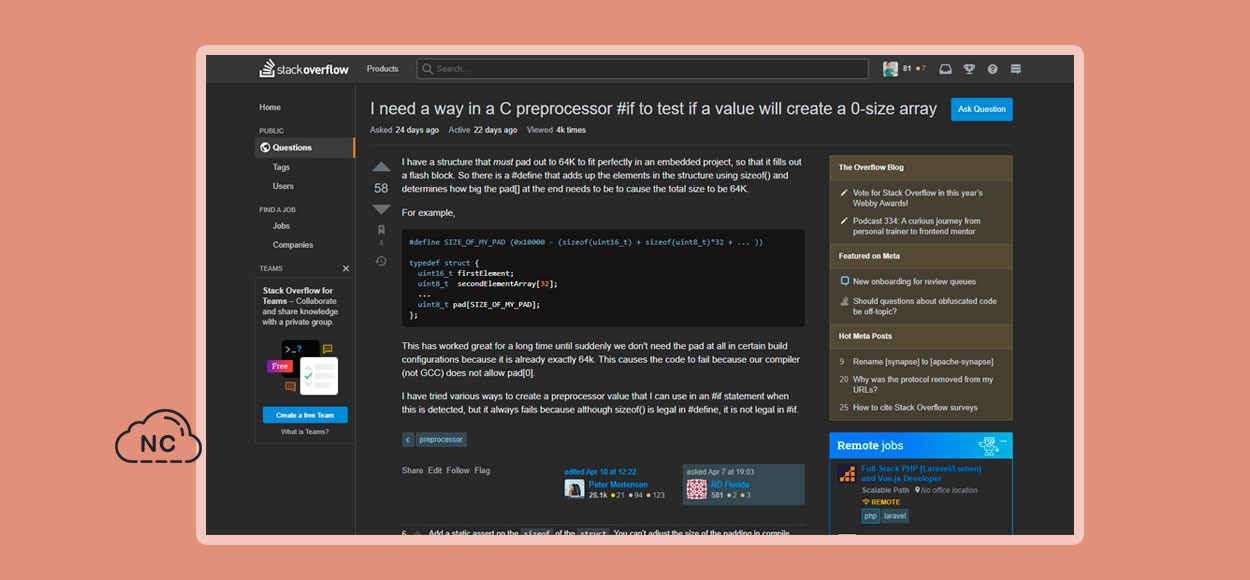This screenshot has height=580, width=1250.
Task: Click the Teams promo illustration
Action: pos(305,367)
